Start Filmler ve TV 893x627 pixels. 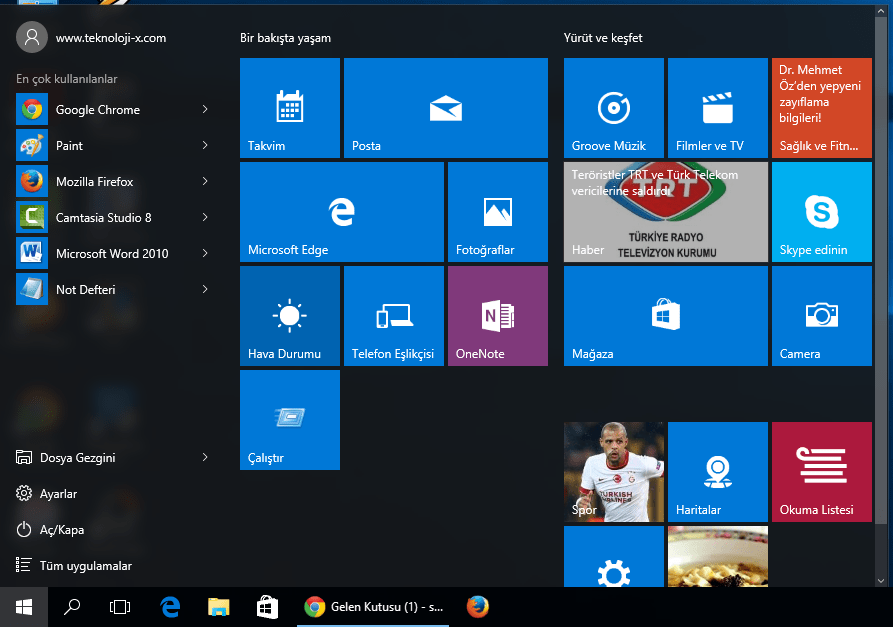(x=717, y=108)
